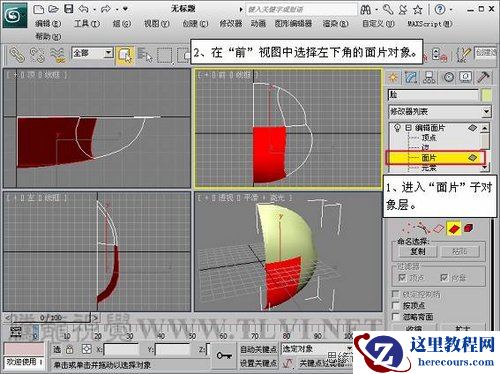Open the 创建选择集 named selection dropdown
The height and width of the screenshot is (374, 500).
[x=485, y=53]
